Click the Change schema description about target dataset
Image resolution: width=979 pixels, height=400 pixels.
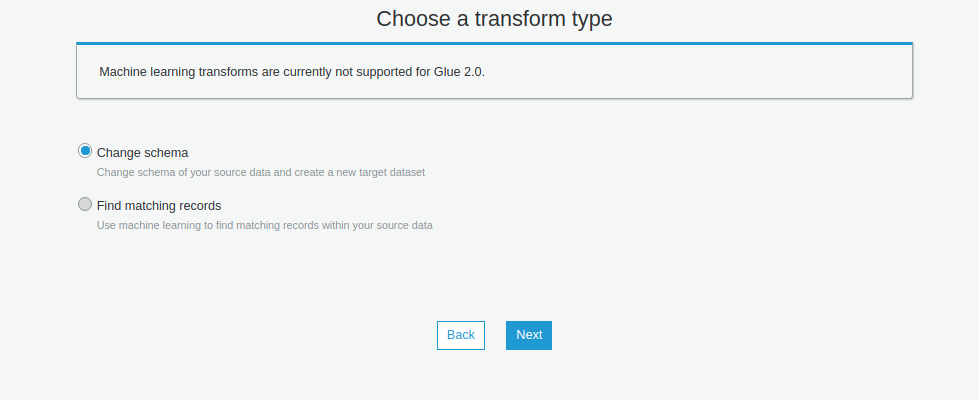click(260, 172)
